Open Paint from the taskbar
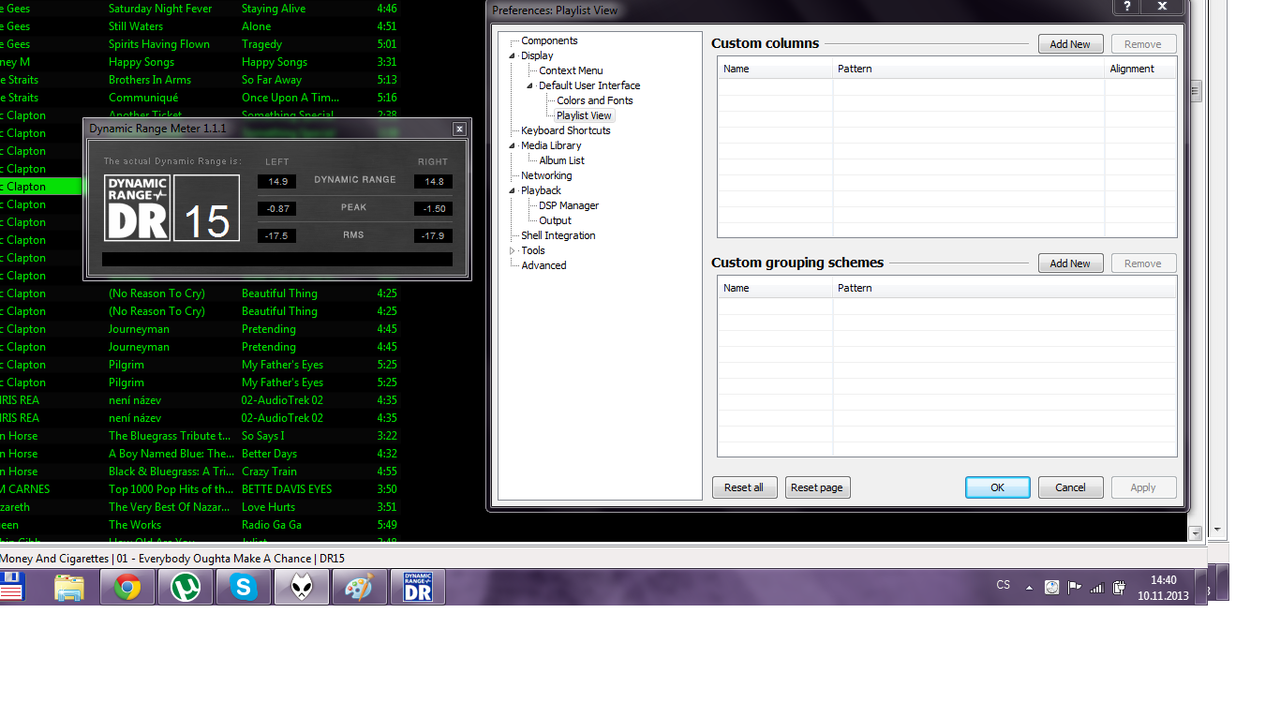 [359, 588]
